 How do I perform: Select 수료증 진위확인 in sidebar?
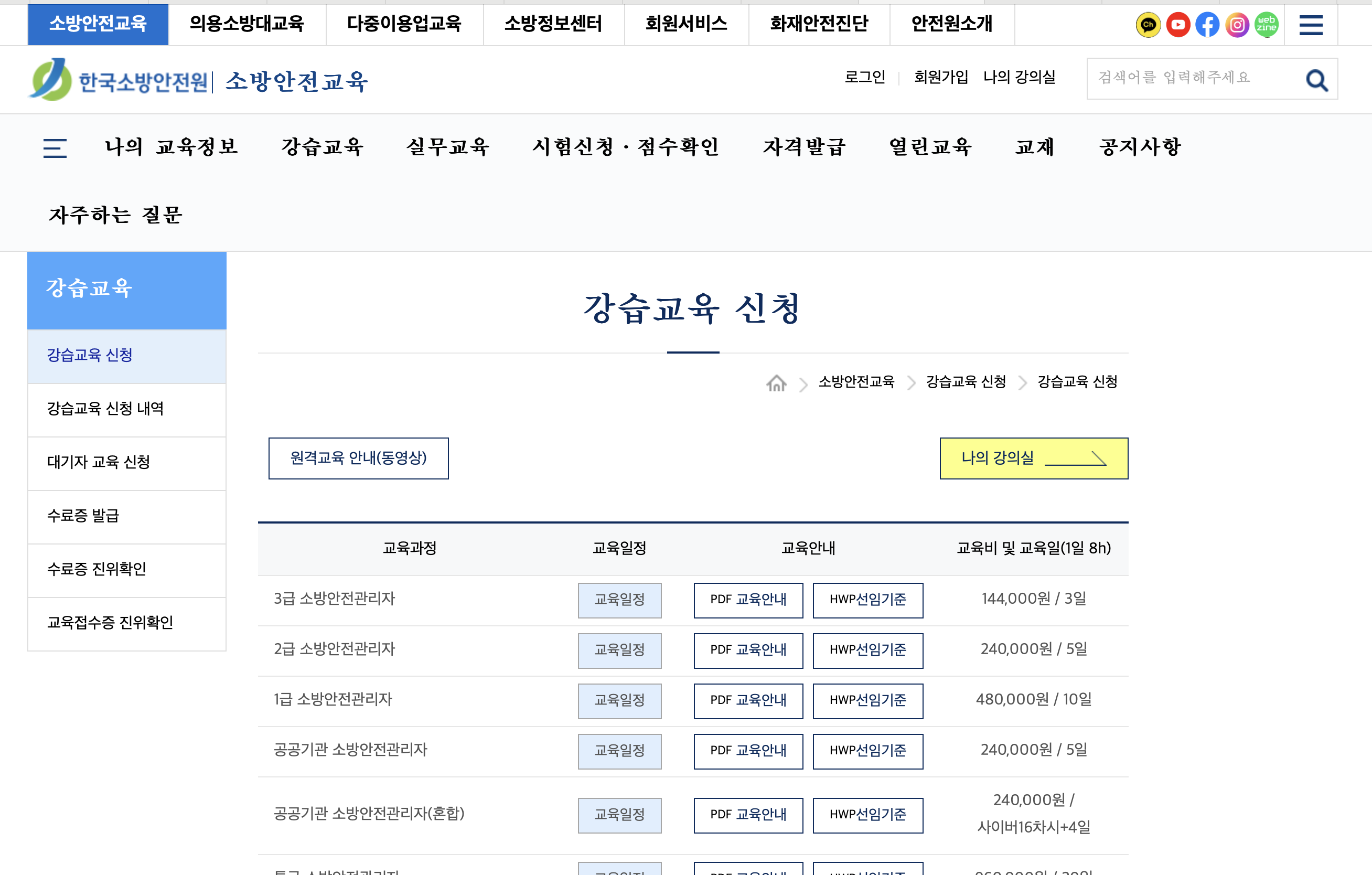(x=126, y=570)
